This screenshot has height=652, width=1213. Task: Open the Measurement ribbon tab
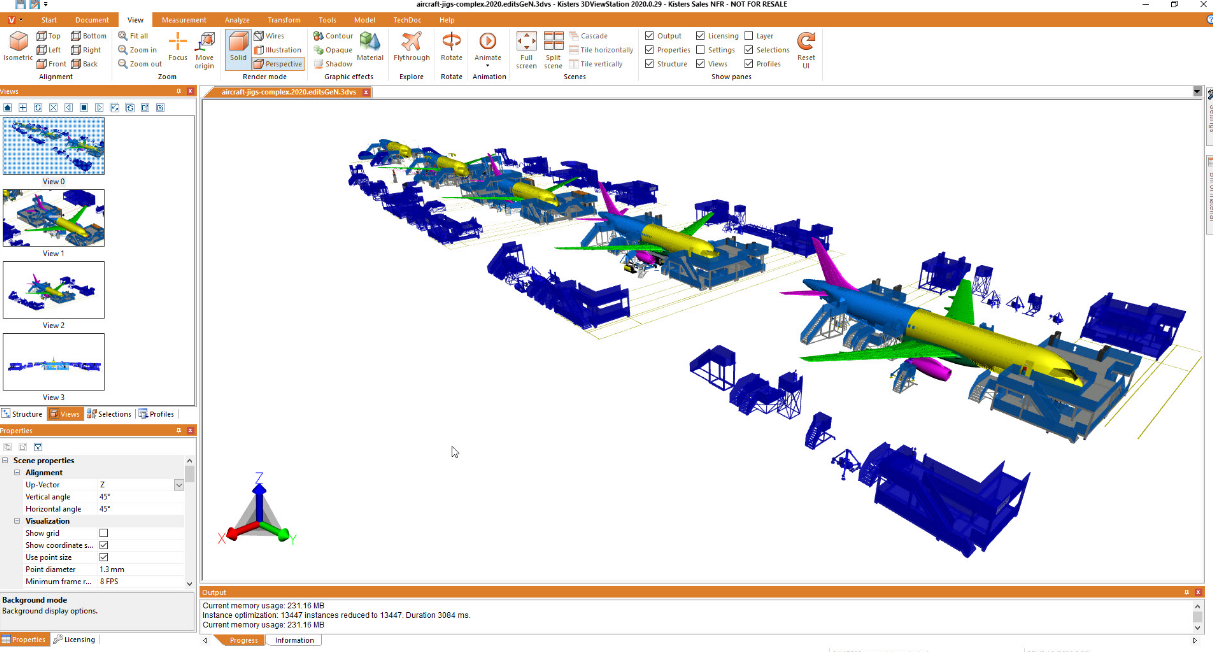click(x=184, y=20)
